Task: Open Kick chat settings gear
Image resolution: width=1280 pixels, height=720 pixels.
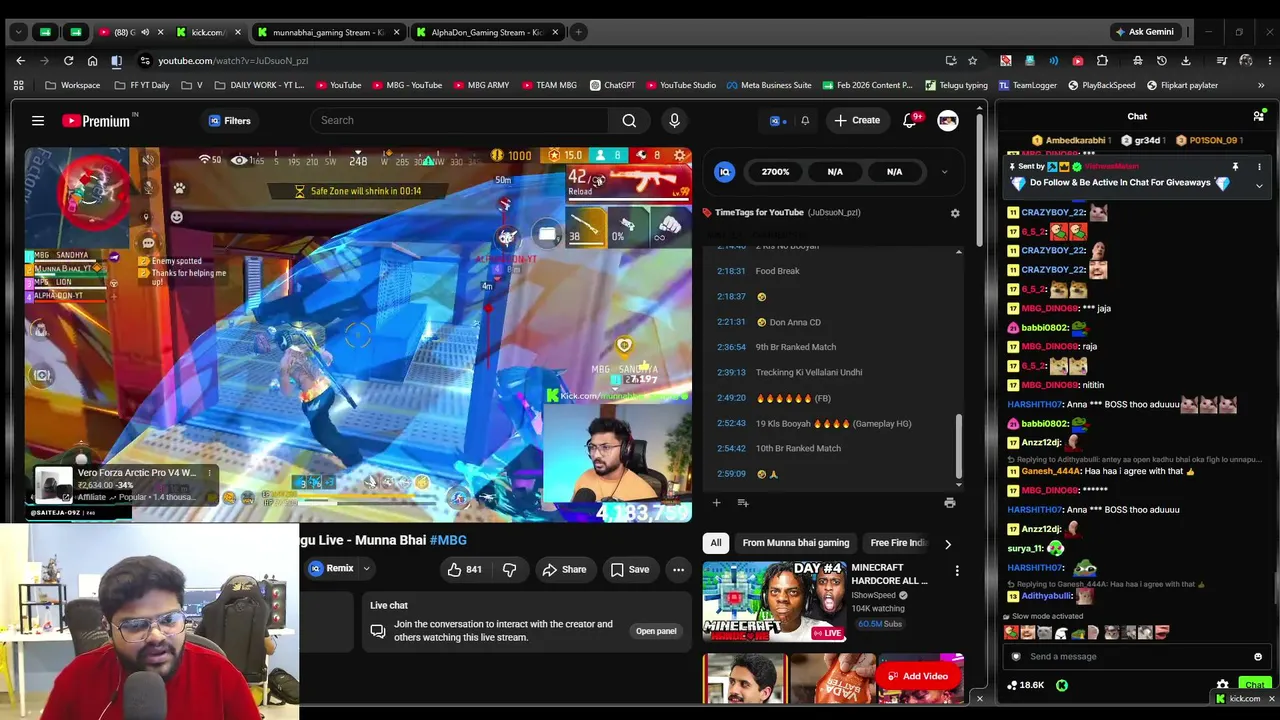Action: [1222, 685]
